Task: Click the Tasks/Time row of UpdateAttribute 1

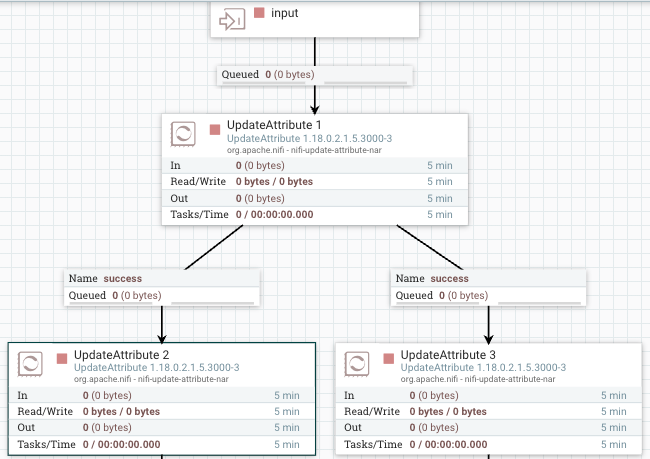Action: 315,214
